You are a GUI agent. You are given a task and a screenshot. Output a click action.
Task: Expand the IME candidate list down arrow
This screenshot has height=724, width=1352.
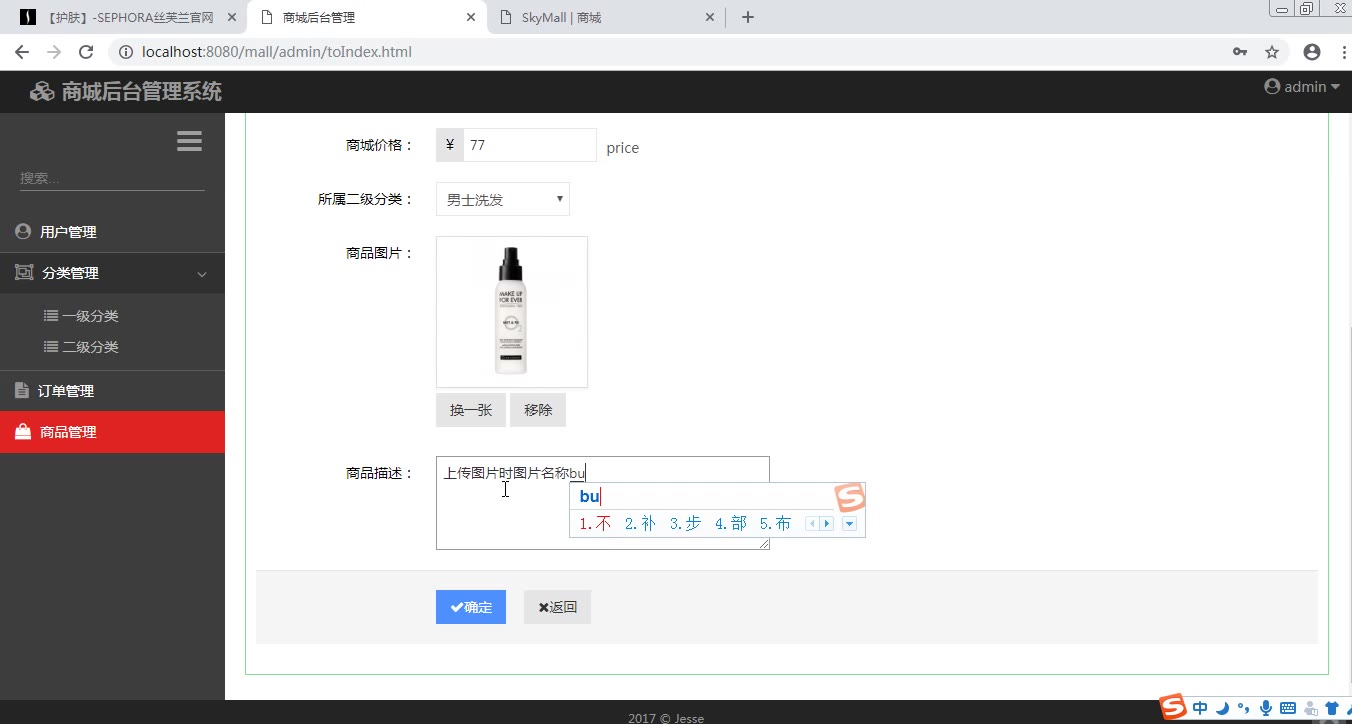click(x=849, y=524)
